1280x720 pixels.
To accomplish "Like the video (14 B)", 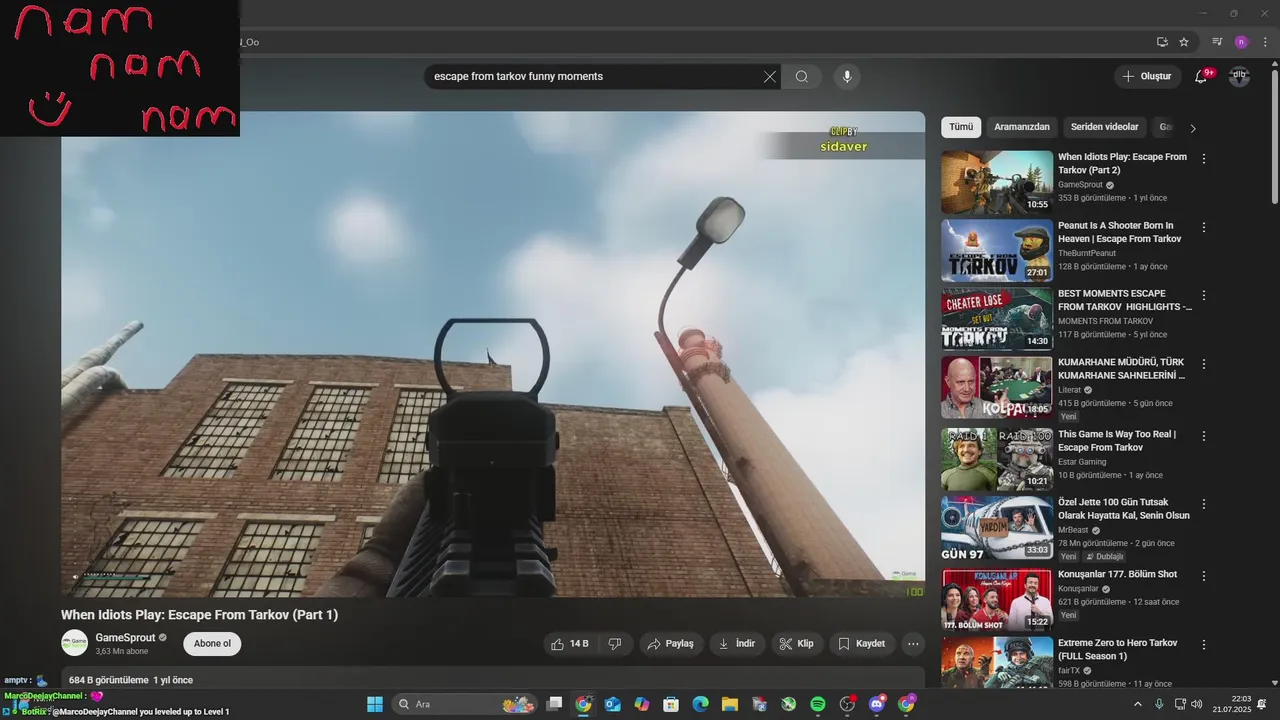I will [570, 644].
